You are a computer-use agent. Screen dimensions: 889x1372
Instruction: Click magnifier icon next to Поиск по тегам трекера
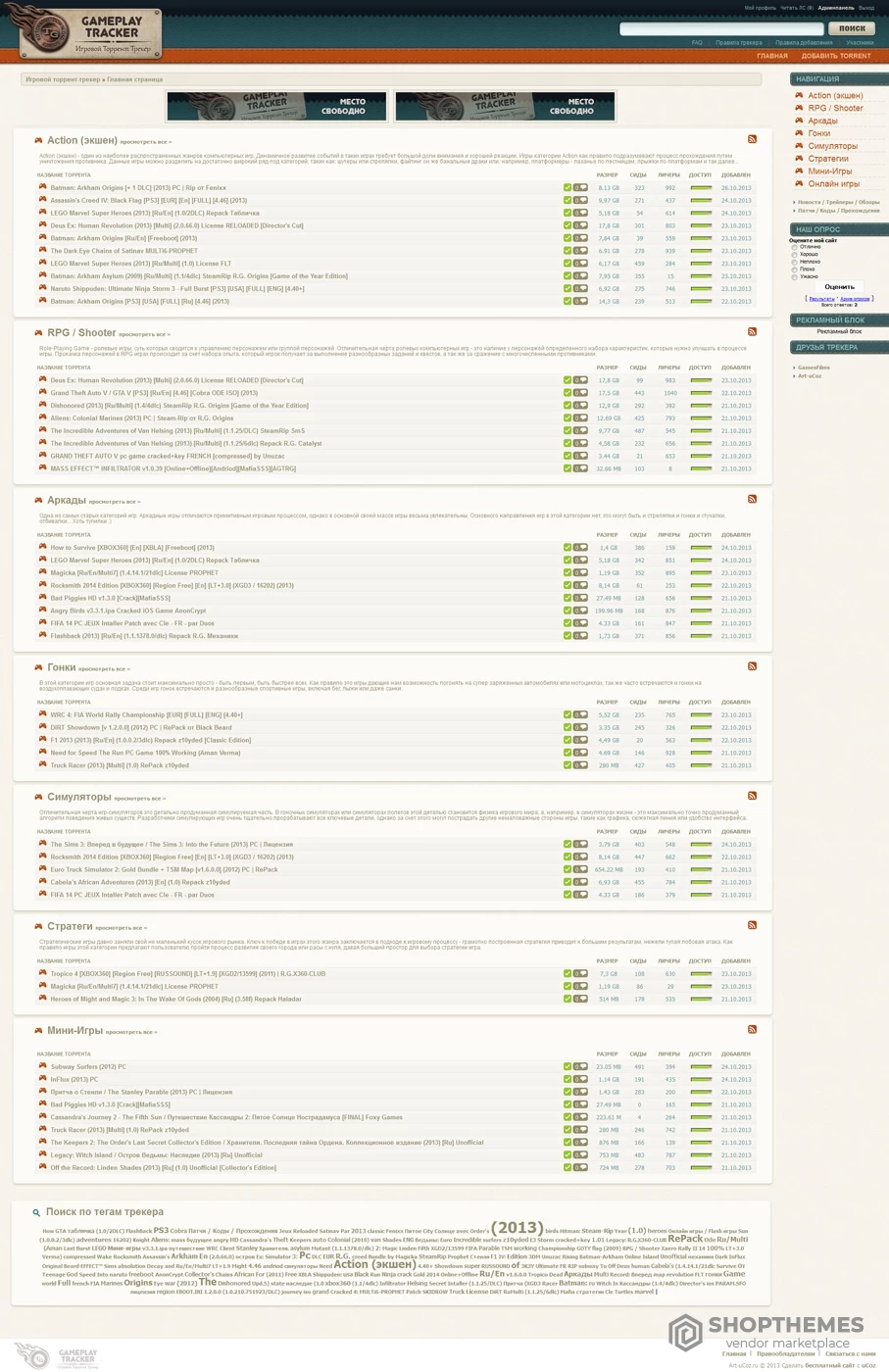36,1212
